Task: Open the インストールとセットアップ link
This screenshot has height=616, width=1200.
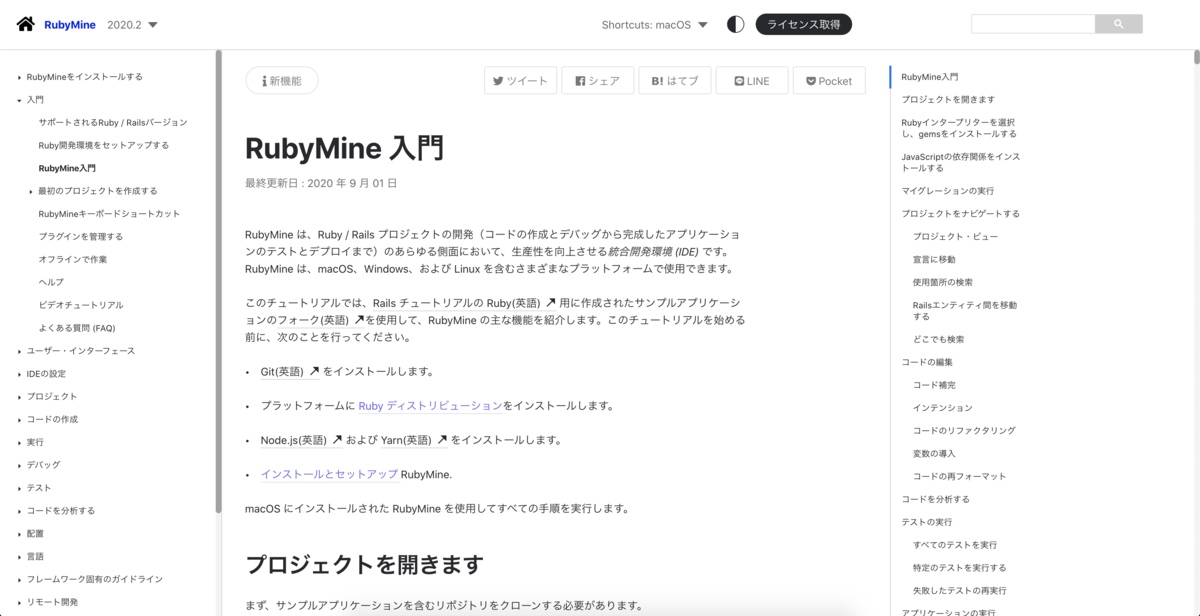Action: [329, 474]
